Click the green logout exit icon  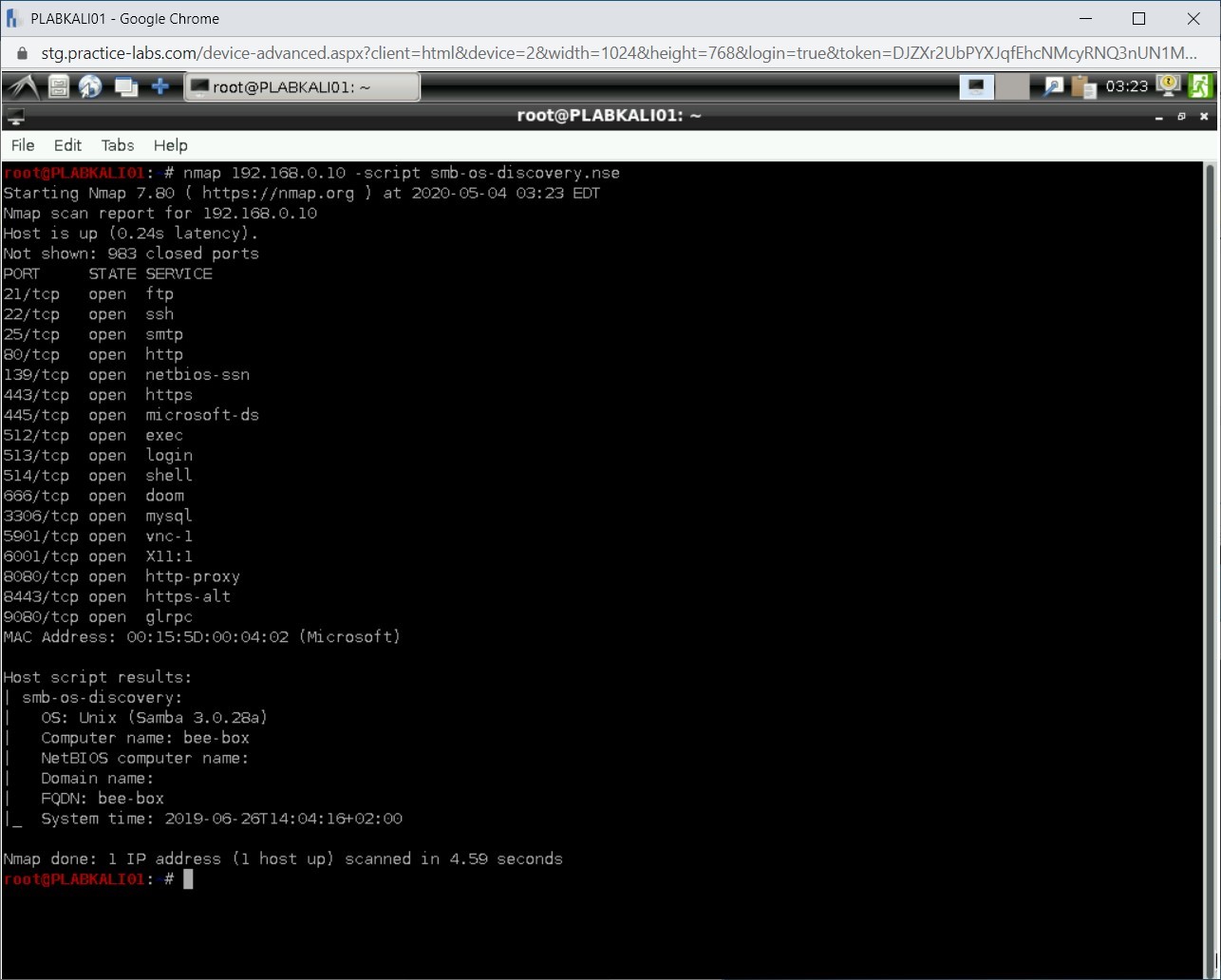tap(1200, 86)
